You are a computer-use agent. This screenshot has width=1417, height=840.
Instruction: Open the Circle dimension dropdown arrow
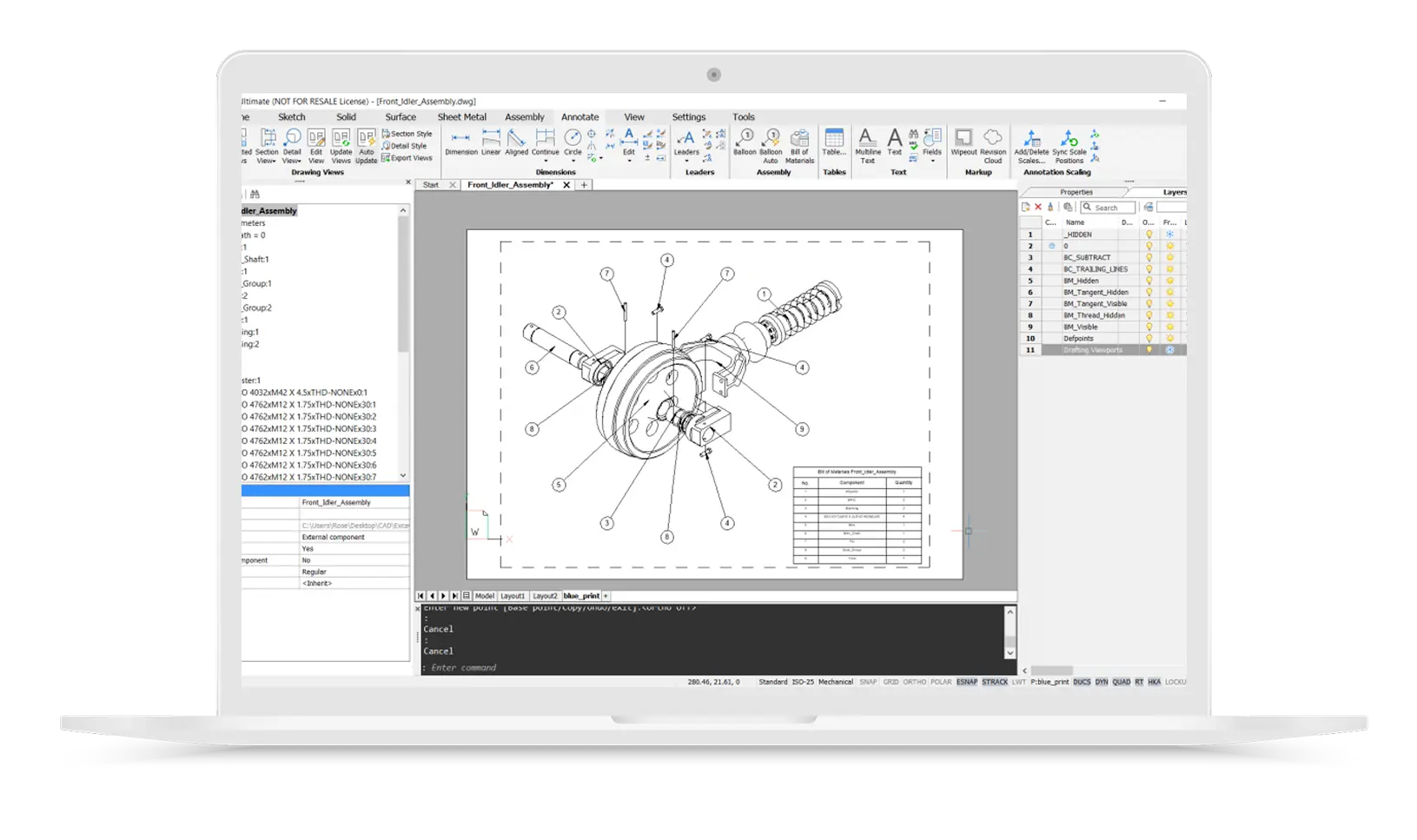(573, 160)
